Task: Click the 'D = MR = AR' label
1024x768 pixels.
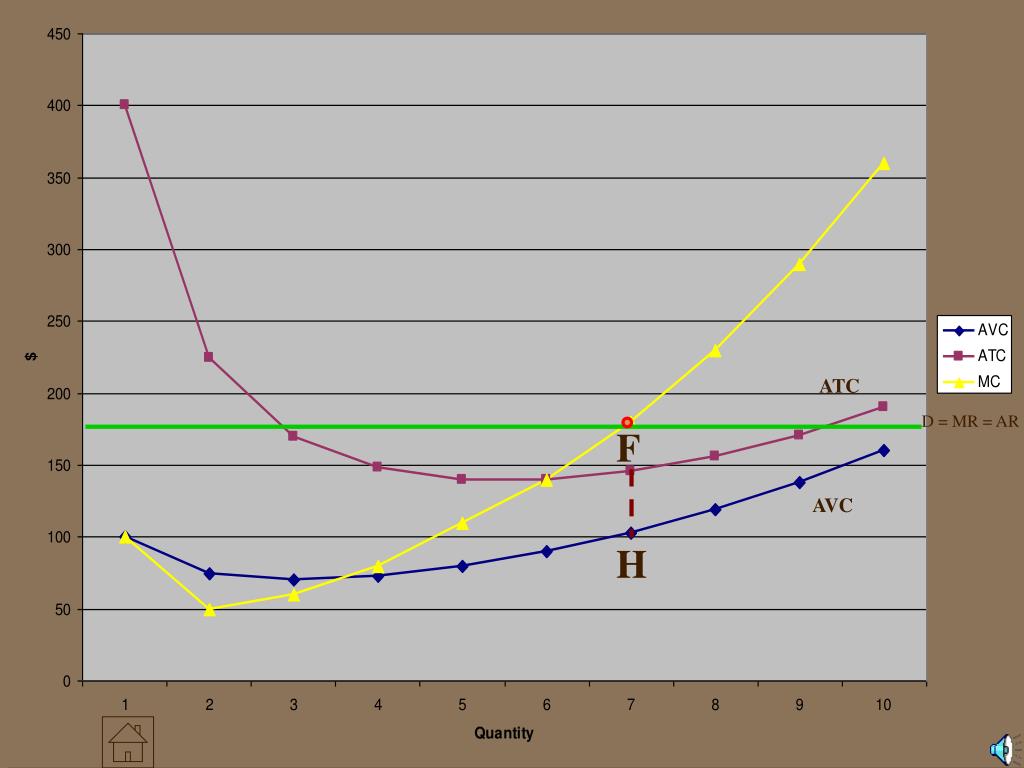Action: pos(970,422)
